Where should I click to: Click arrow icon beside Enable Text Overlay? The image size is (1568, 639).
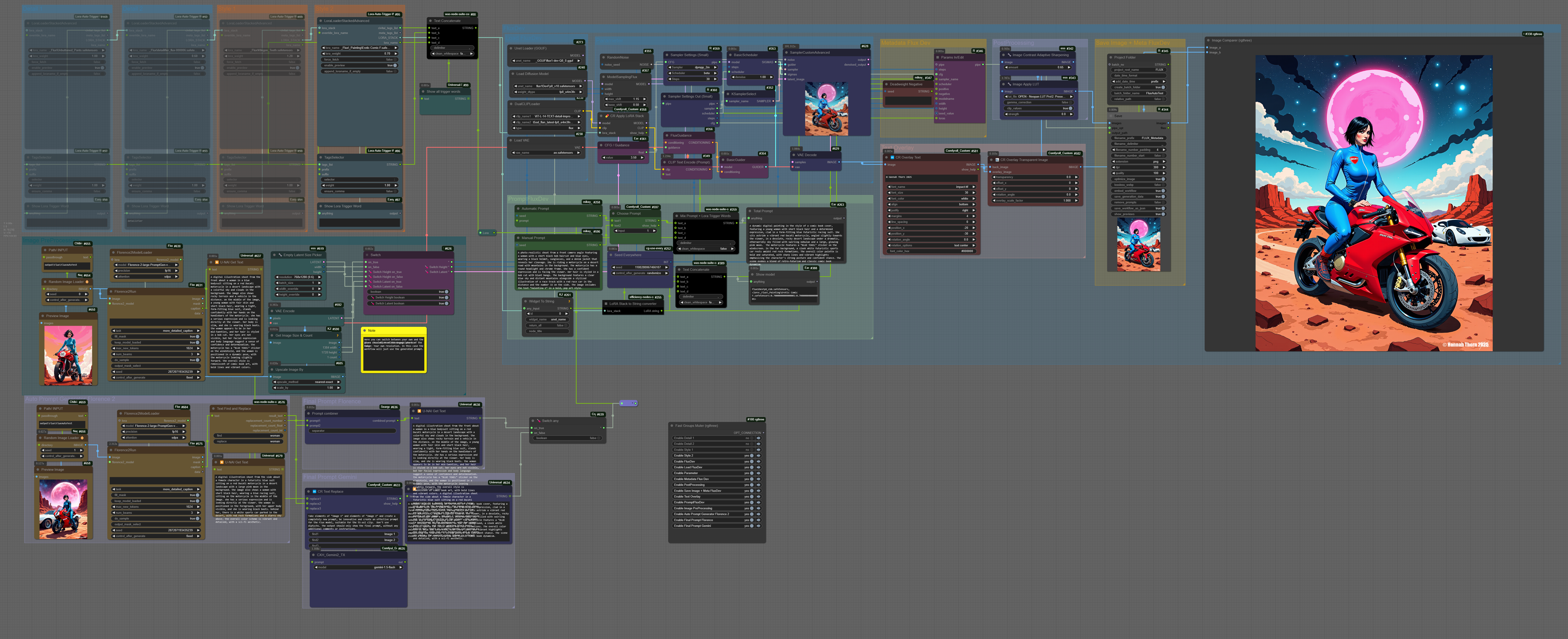(x=758, y=497)
